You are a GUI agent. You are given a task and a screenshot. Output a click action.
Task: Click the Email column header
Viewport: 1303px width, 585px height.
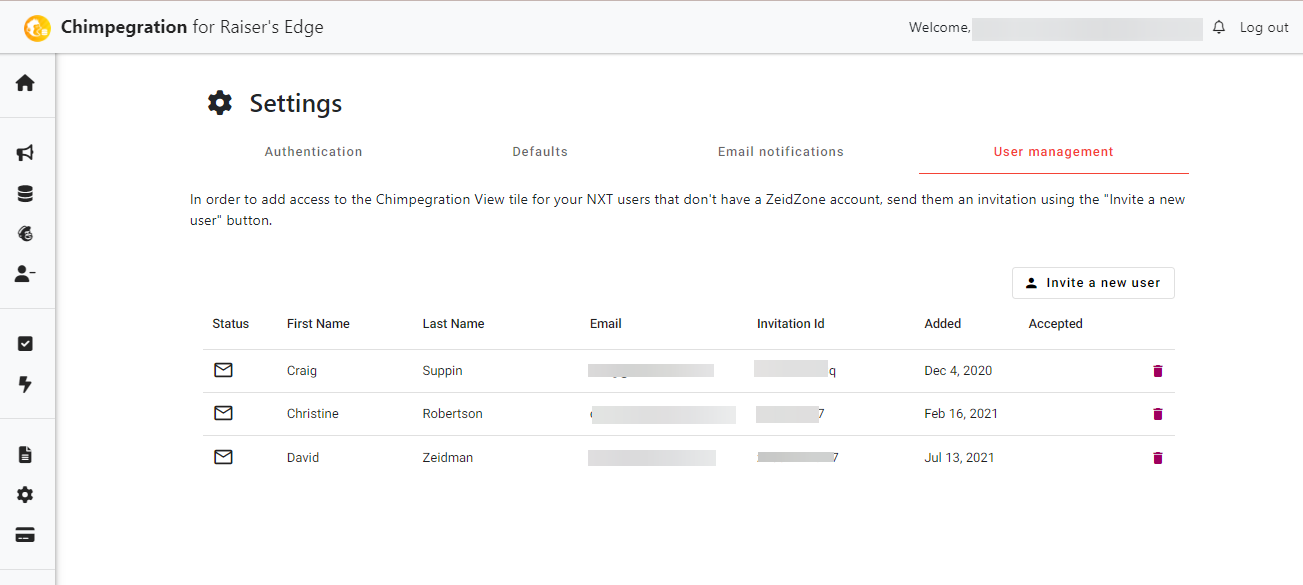click(606, 324)
